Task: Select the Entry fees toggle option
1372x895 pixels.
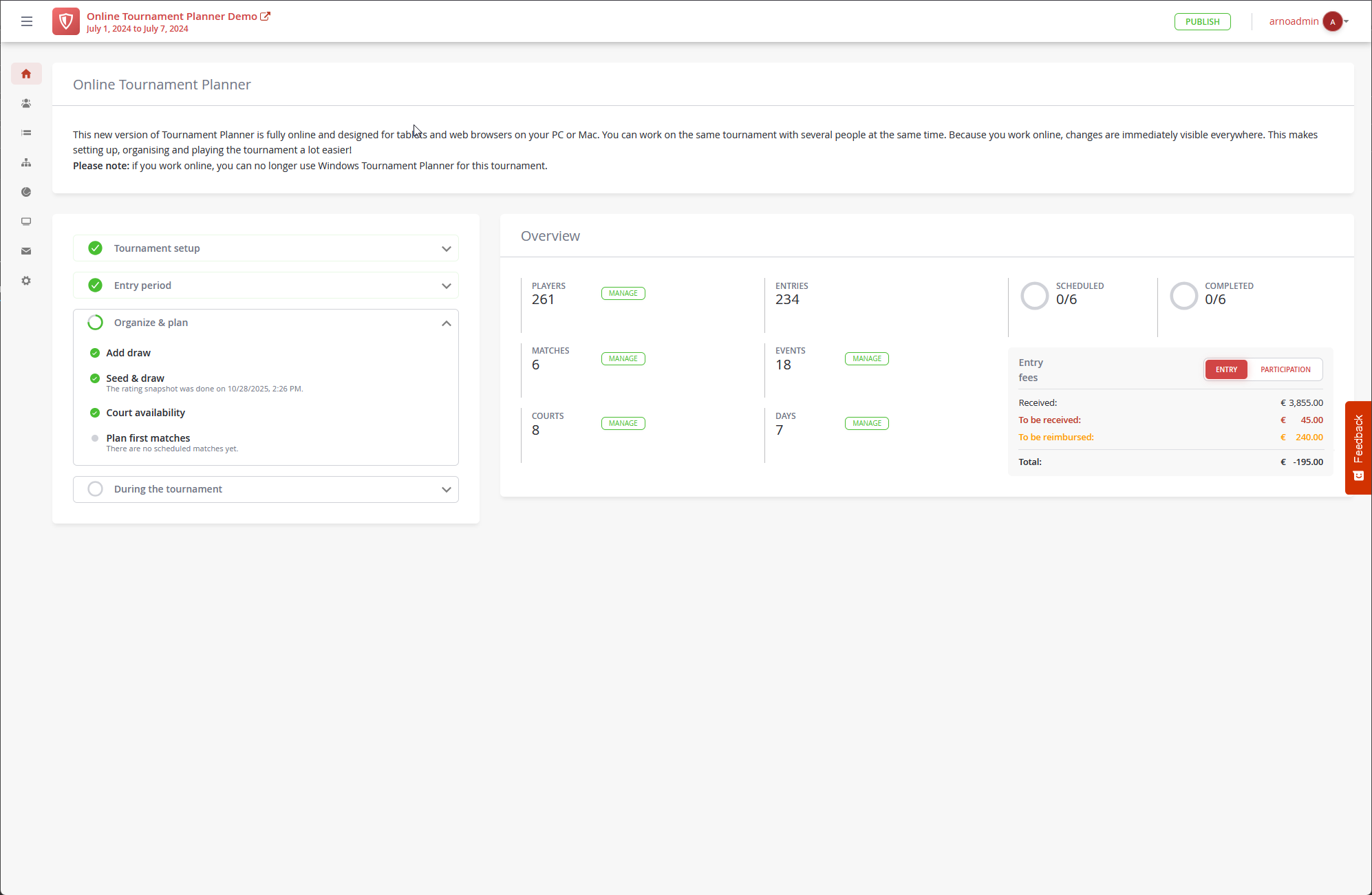Action: tap(1226, 369)
